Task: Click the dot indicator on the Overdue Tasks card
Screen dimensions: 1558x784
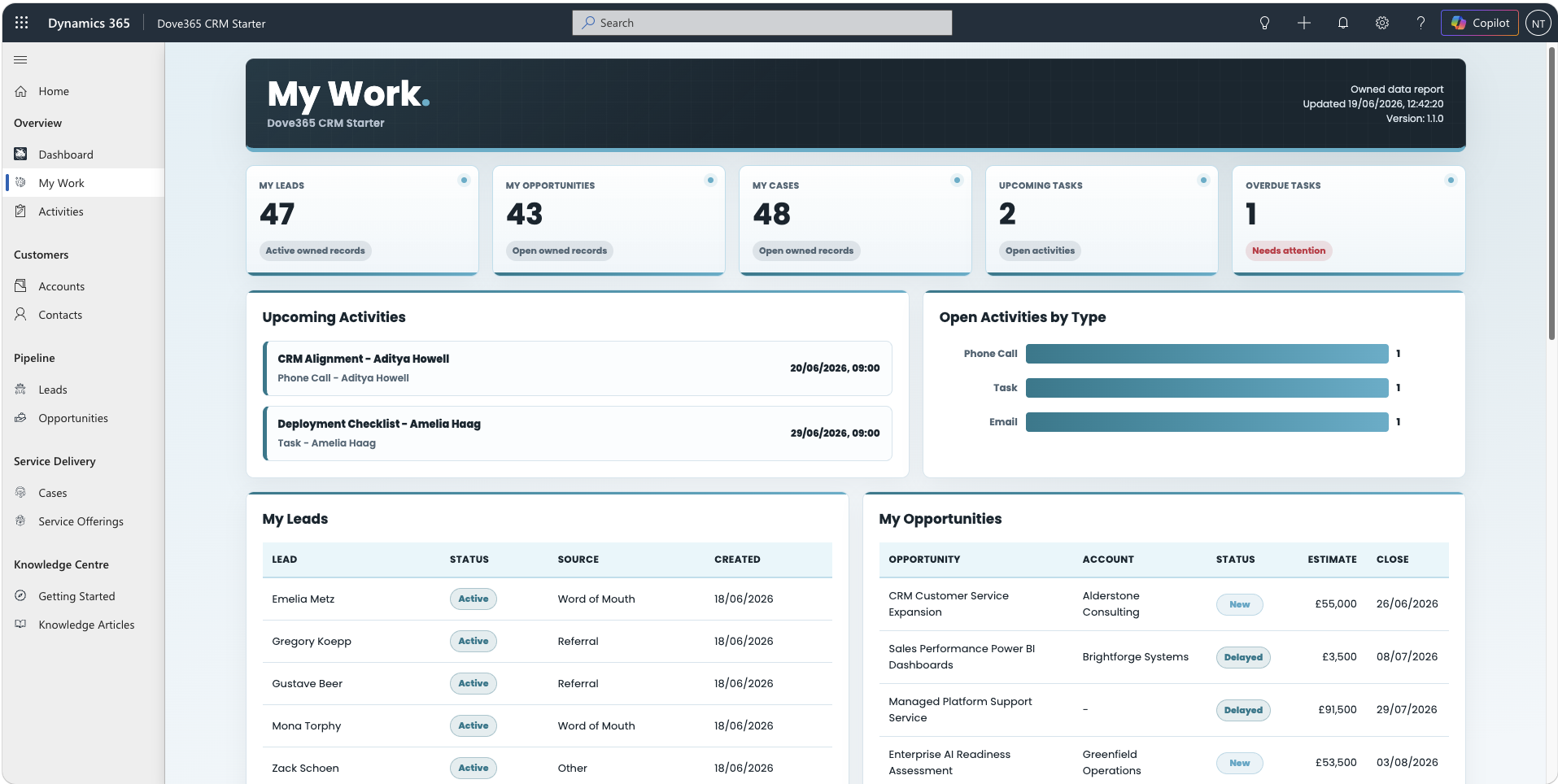Action: coord(1450,180)
